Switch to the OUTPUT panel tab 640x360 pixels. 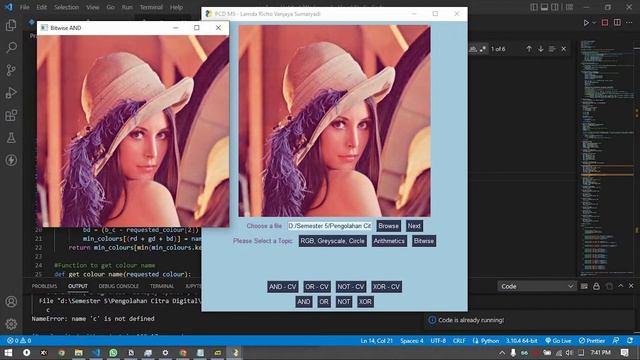click(78, 286)
